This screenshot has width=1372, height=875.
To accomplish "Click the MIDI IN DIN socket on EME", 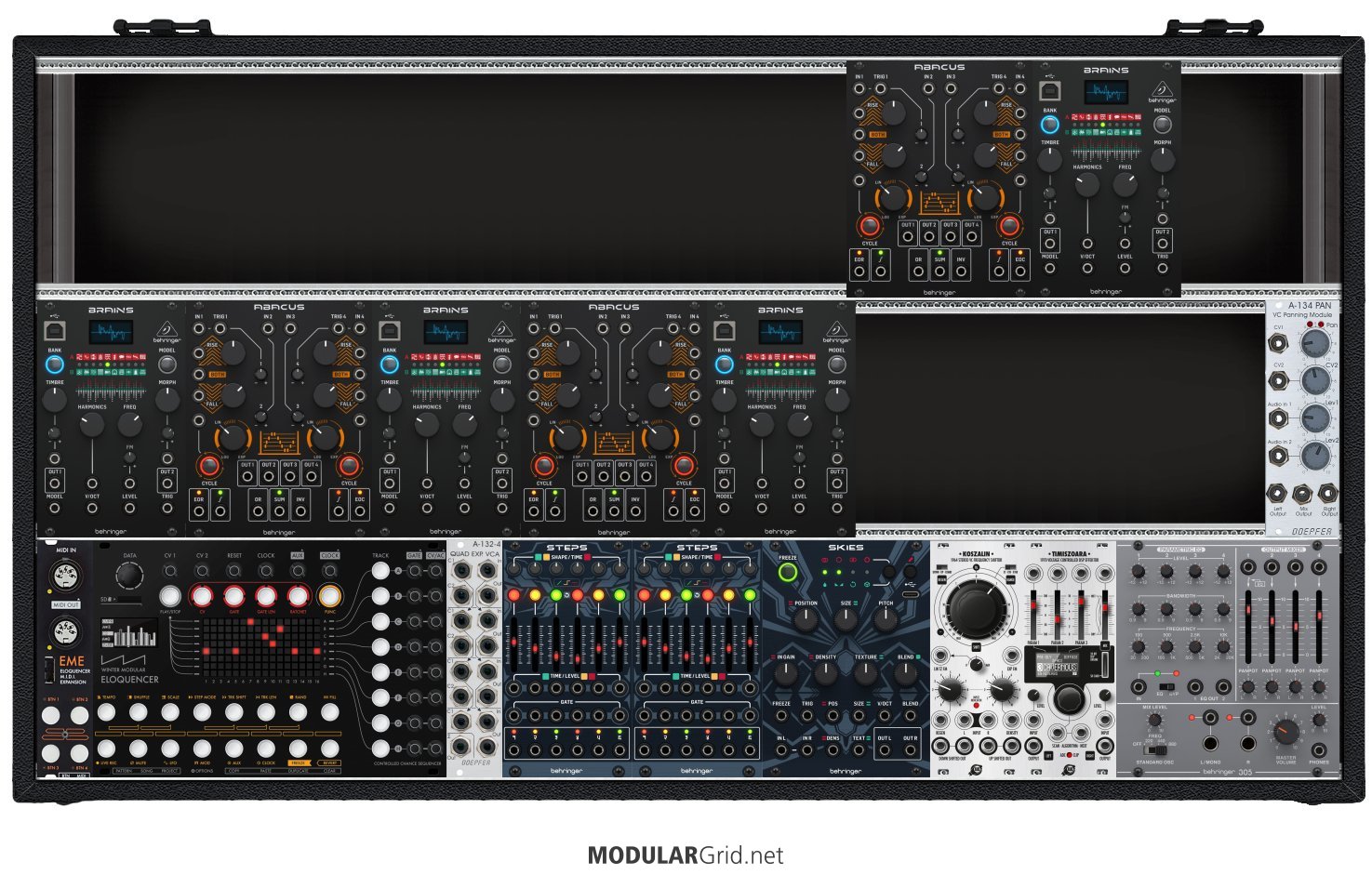I will 64,575.
